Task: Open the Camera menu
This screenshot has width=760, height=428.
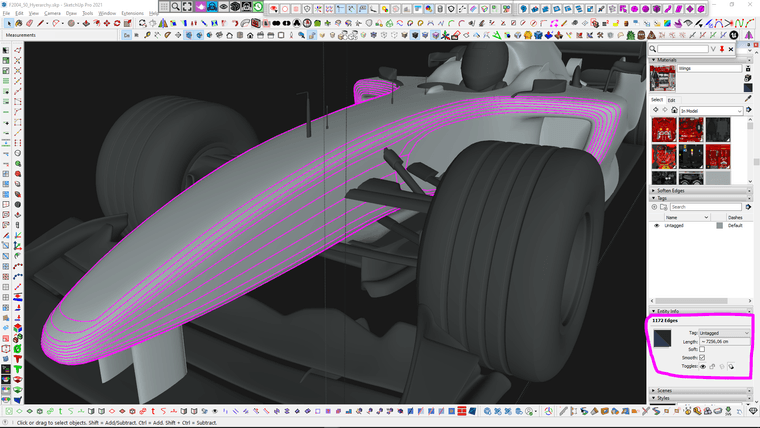Action: point(52,13)
